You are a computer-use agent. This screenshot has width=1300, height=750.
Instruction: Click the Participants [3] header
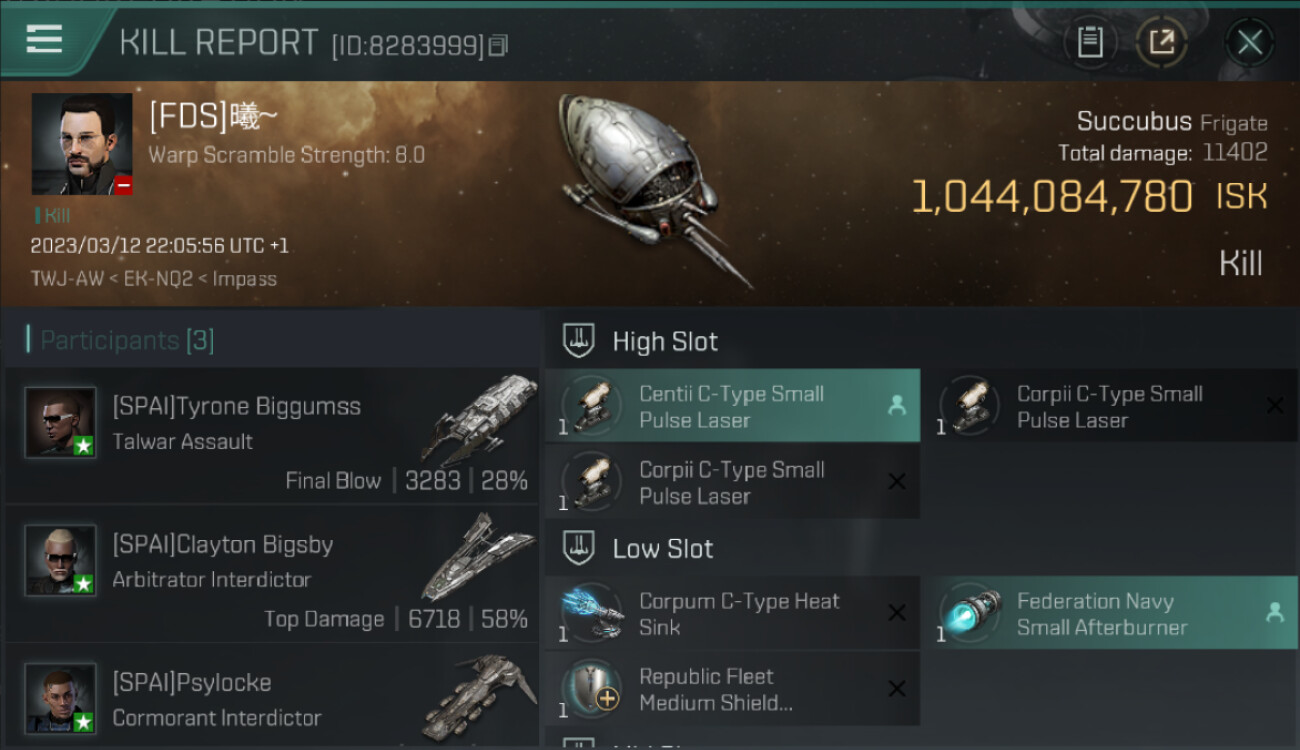pyautogui.click(x=127, y=340)
